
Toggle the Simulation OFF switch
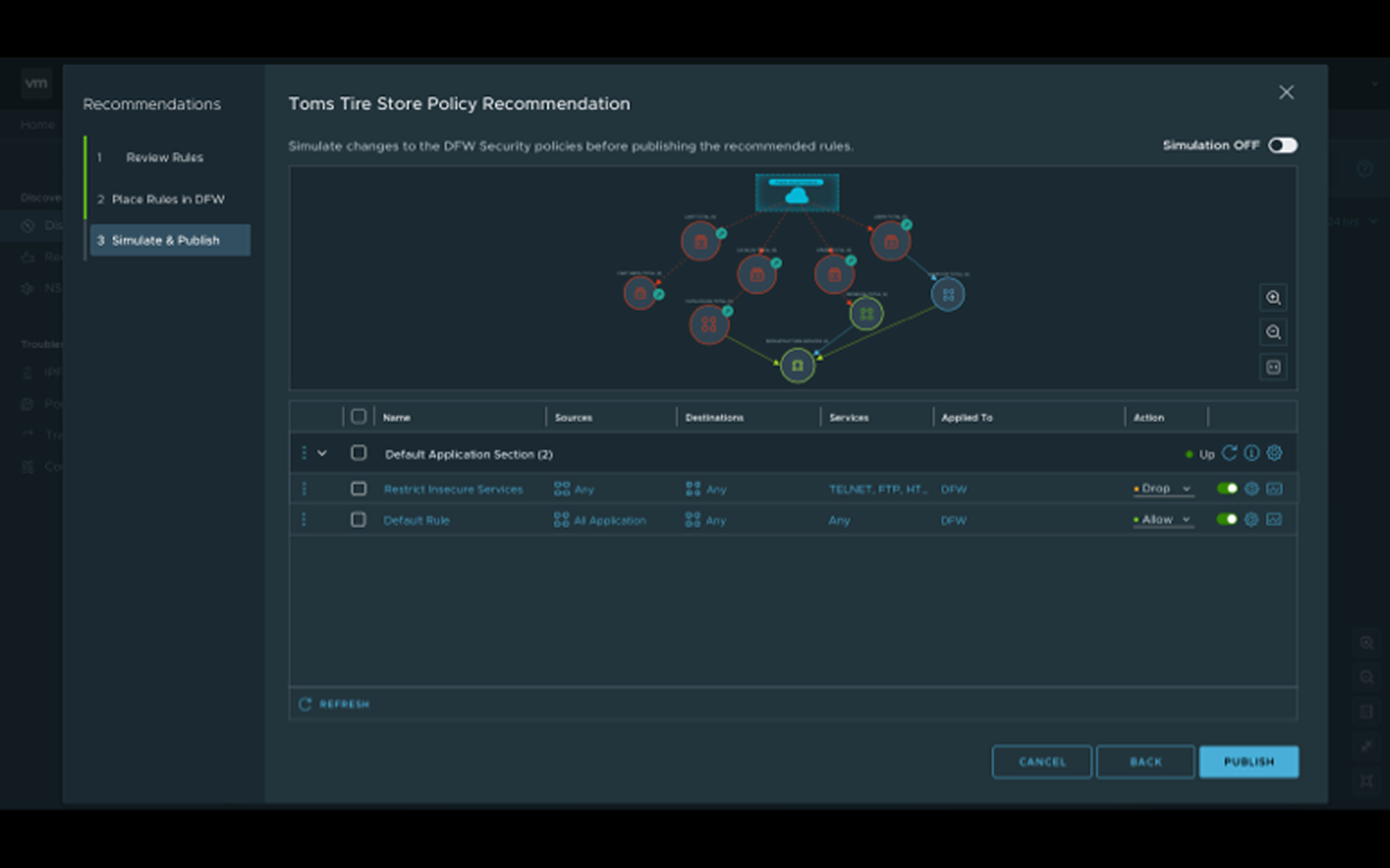pyautogui.click(x=1282, y=145)
